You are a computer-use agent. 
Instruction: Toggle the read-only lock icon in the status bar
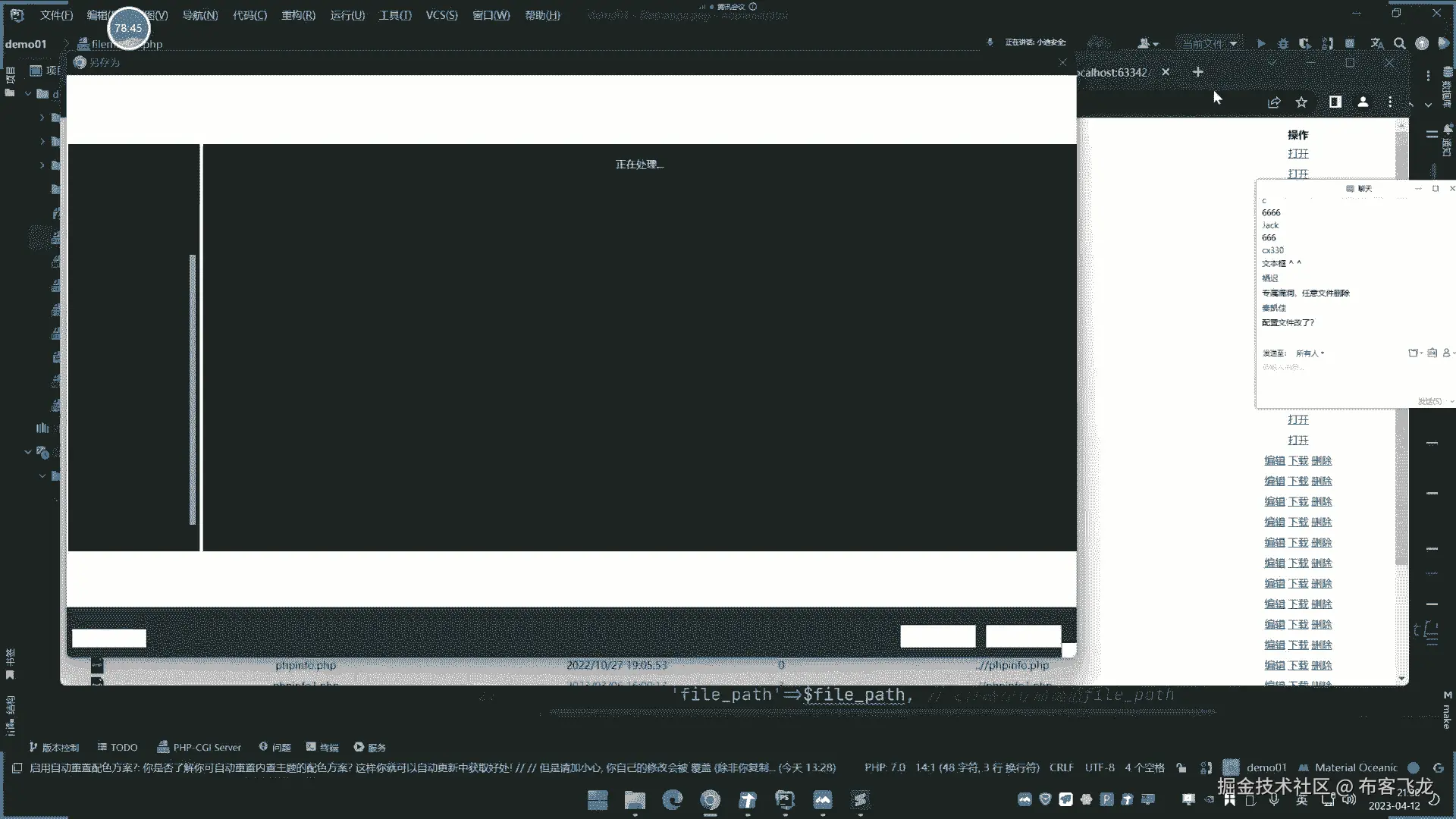[x=1181, y=767]
